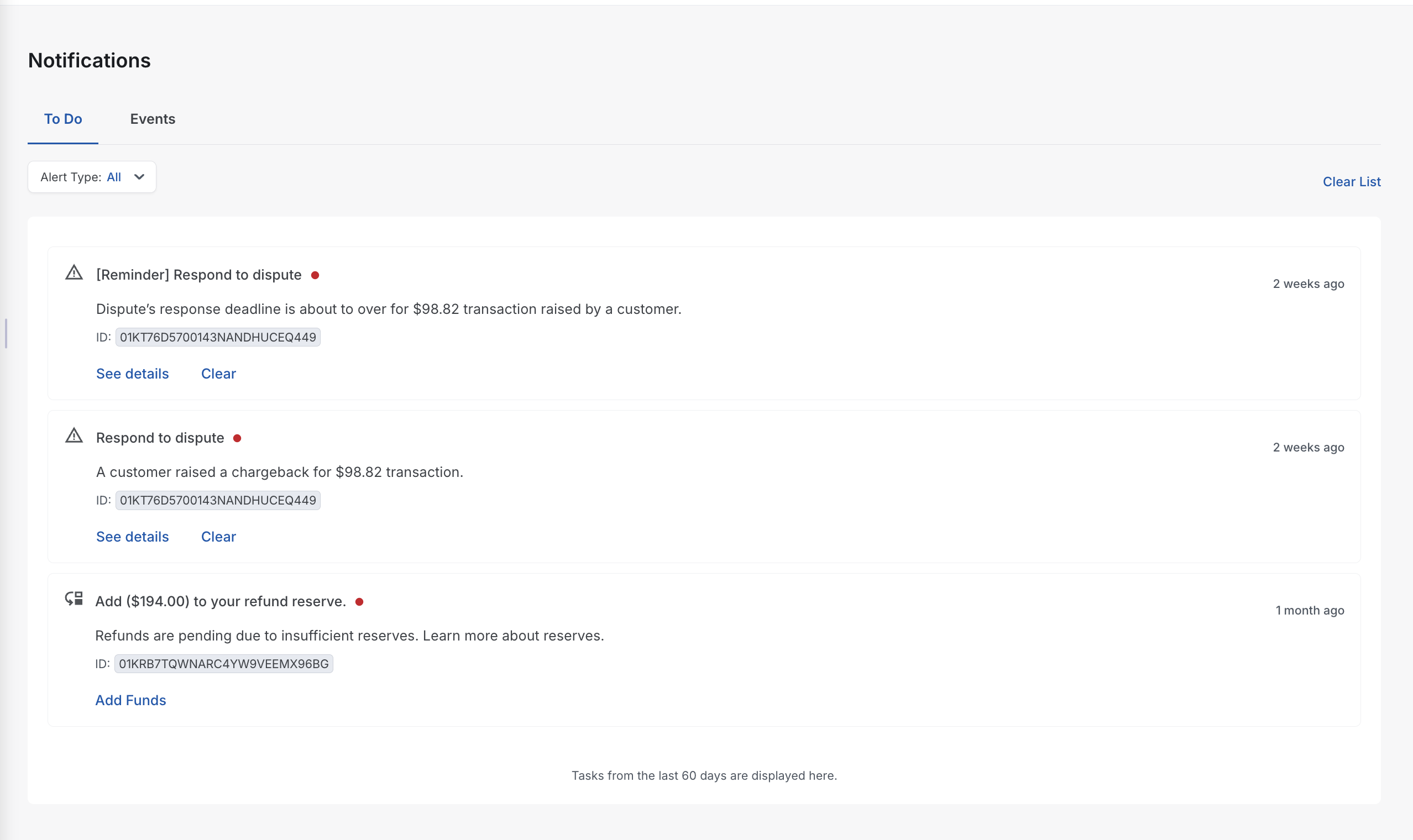Click '2 weeks ago' on chargeback alert
This screenshot has width=1413, height=840.
tap(1309, 447)
